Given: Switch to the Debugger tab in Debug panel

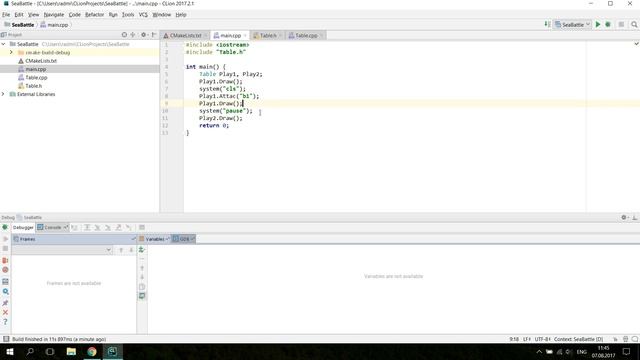Looking at the screenshot, I should pos(23,227).
